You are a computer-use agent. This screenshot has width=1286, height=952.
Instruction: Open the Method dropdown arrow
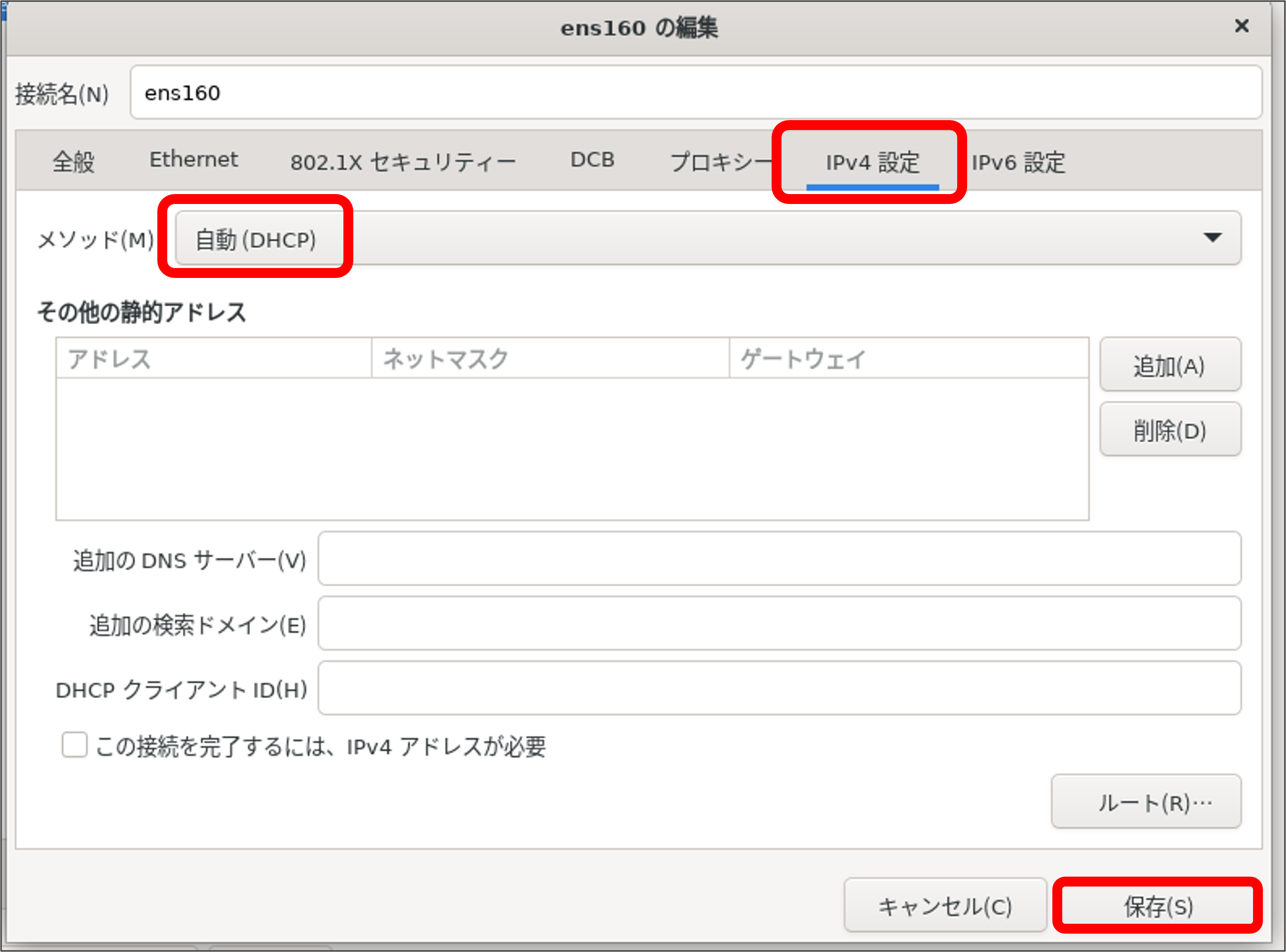coord(1212,238)
